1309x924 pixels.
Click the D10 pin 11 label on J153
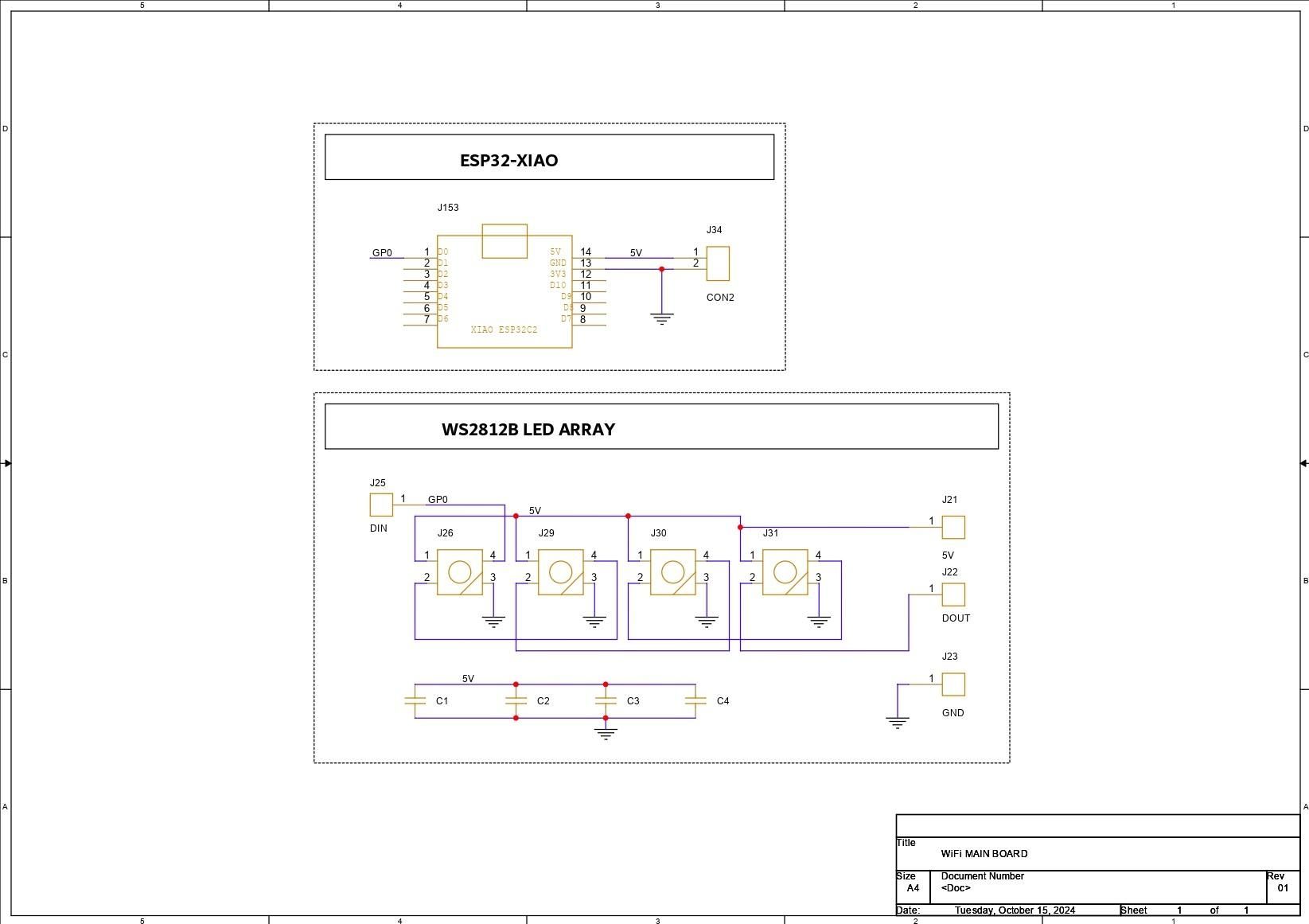point(558,285)
